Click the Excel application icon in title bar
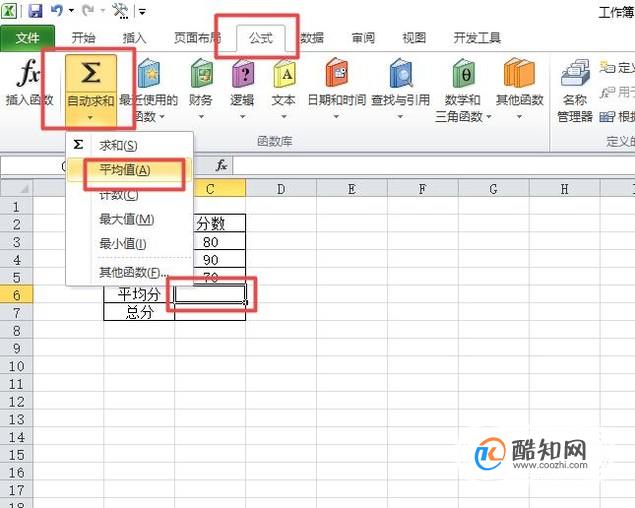Viewport: 635px width, 508px height. (9, 11)
